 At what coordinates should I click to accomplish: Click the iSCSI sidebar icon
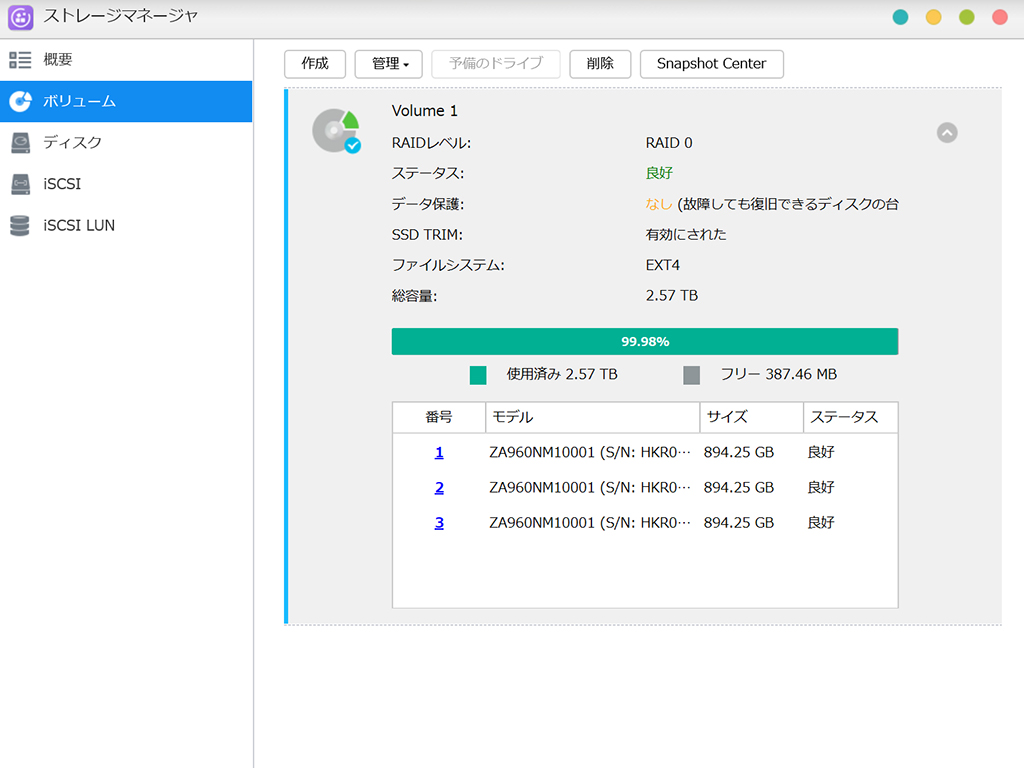[x=20, y=184]
